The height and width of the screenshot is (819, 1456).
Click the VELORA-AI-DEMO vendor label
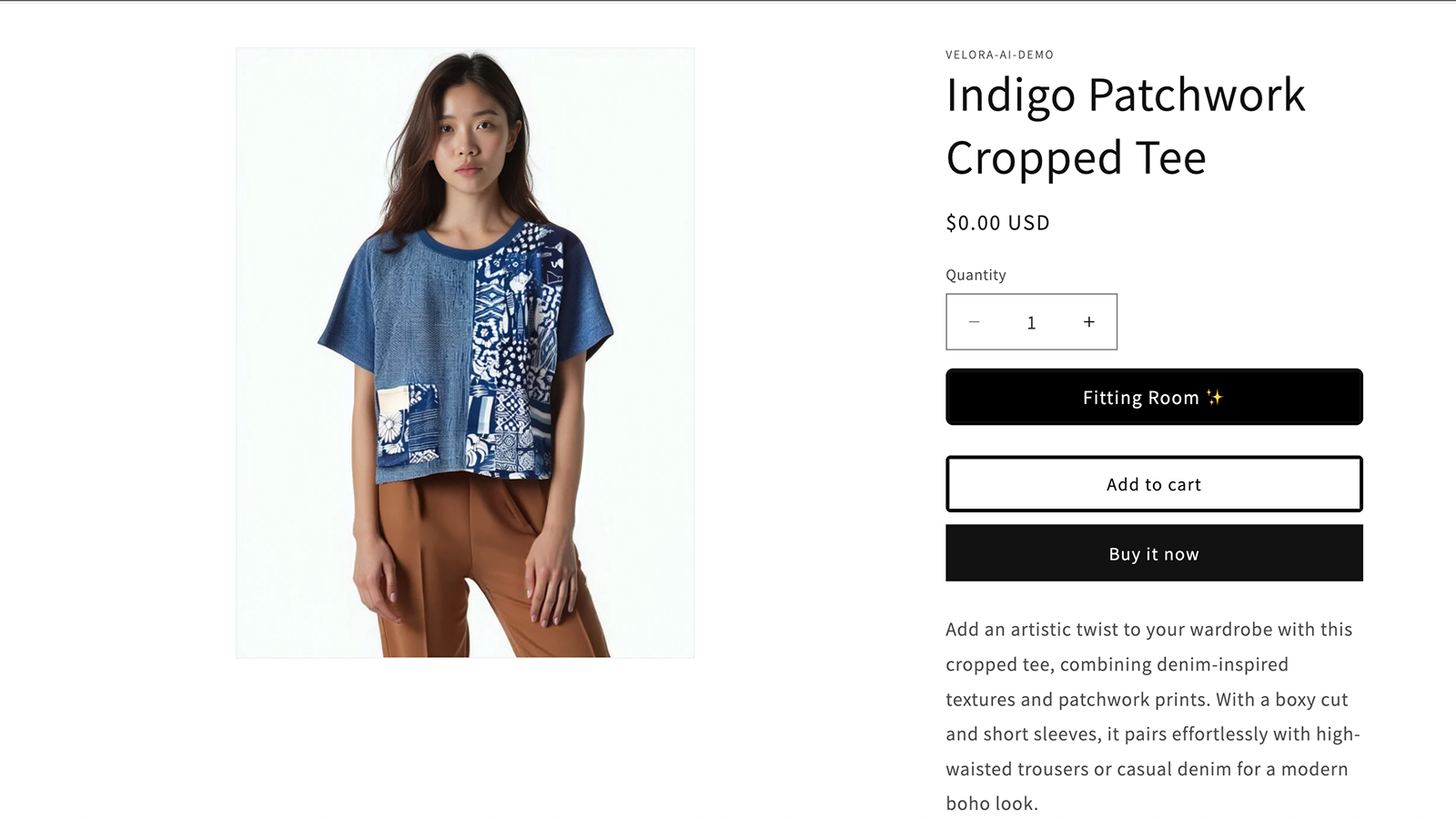999,55
